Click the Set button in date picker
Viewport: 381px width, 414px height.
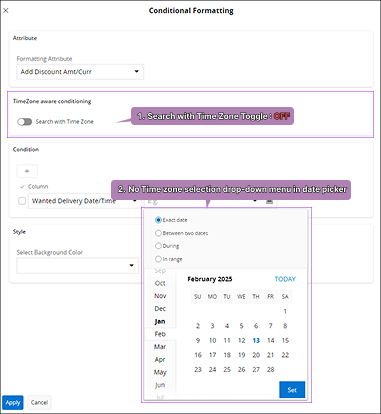point(292,390)
